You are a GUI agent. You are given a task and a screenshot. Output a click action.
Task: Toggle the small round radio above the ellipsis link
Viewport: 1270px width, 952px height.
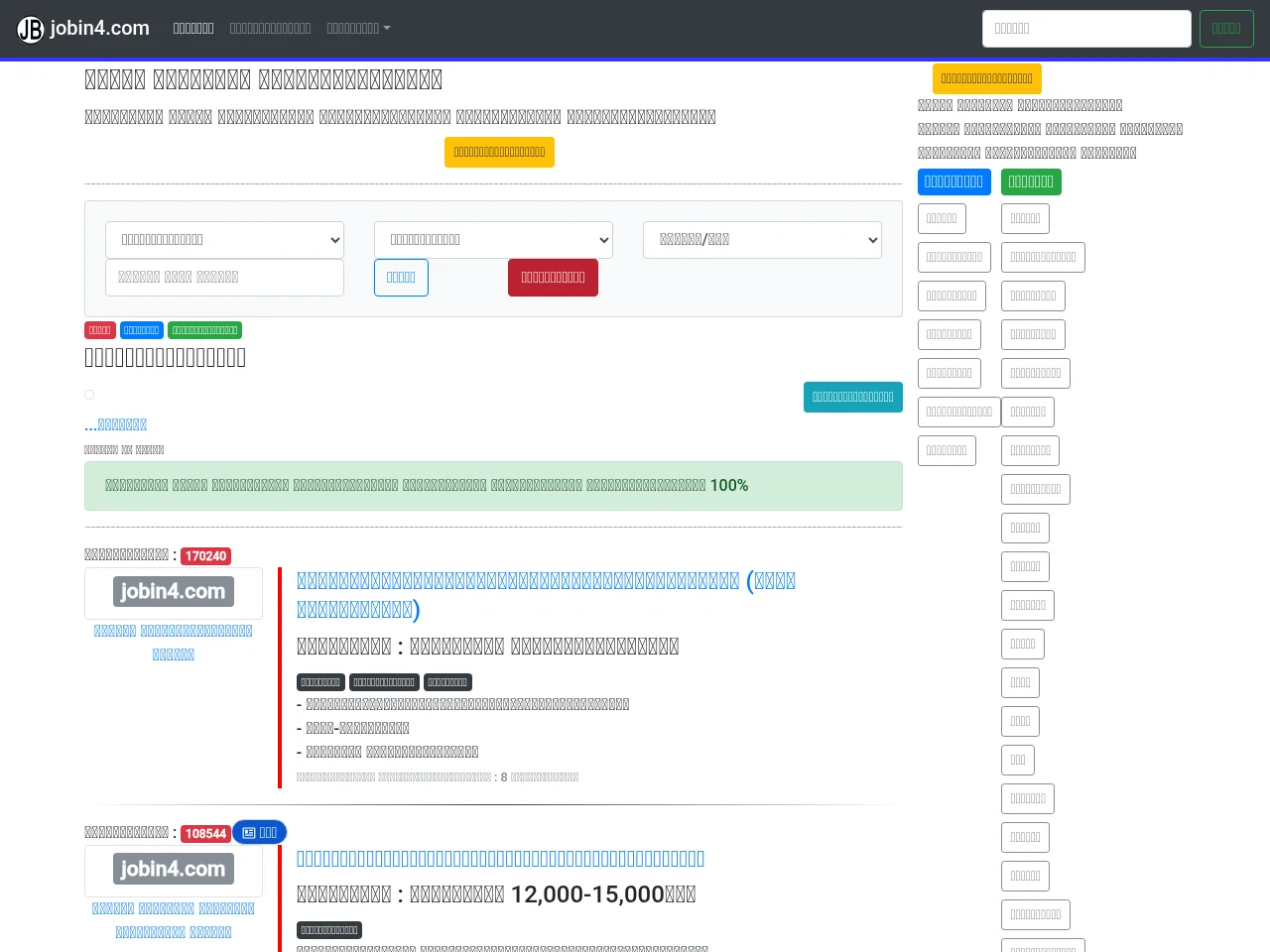click(89, 395)
